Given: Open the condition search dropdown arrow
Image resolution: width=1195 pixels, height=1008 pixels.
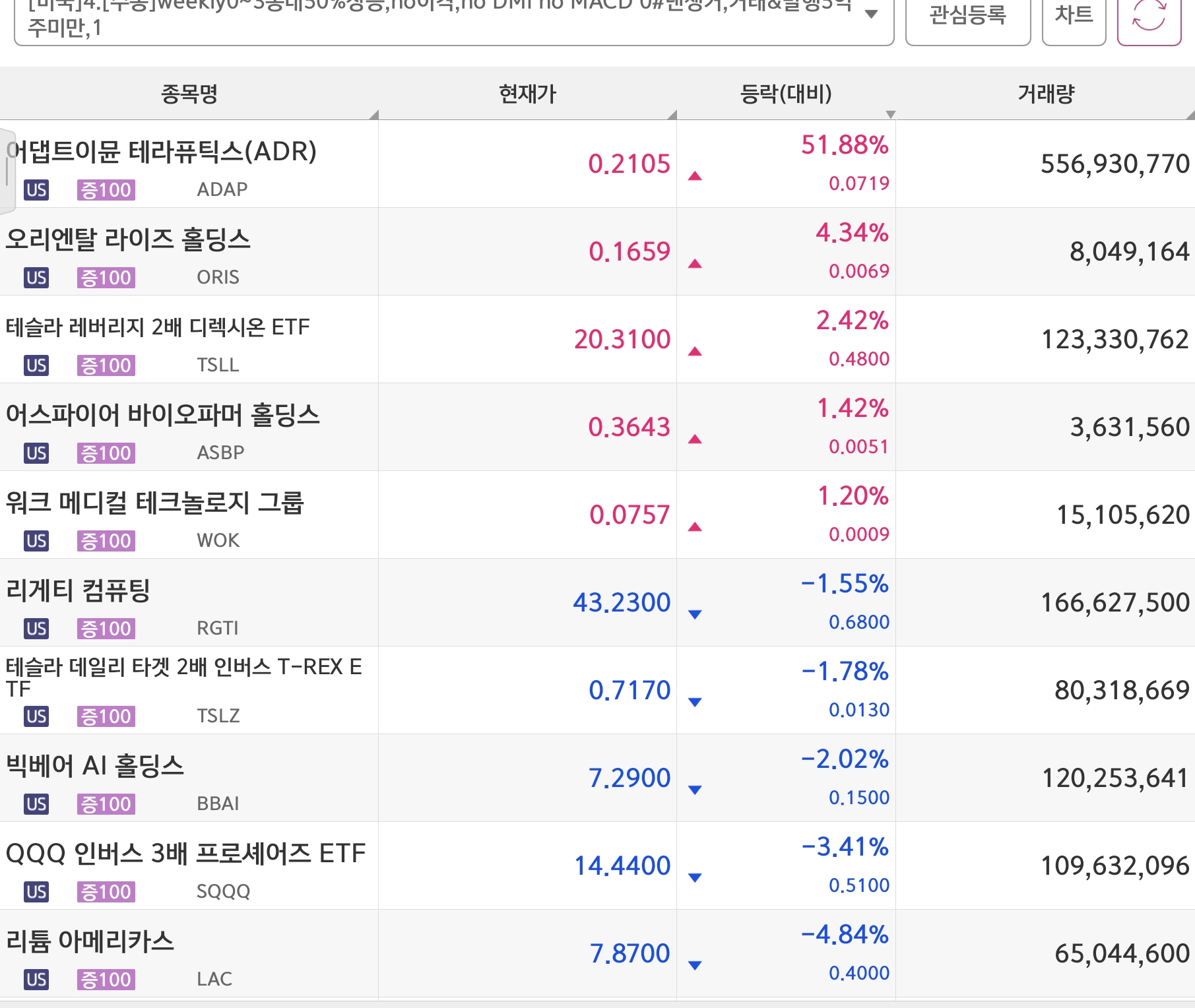Looking at the screenshot, I should click(x=871, y=14).
